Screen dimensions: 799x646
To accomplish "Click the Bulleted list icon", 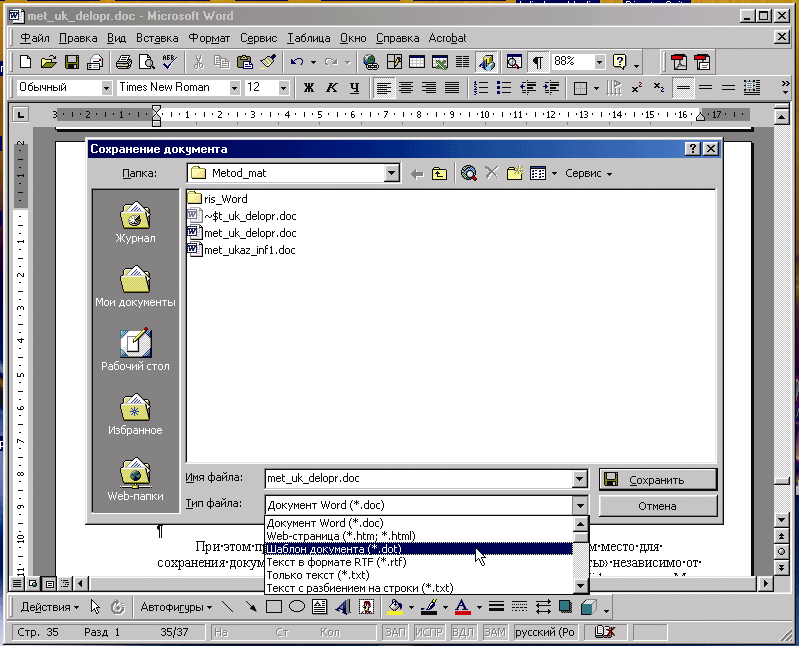I will tap(504, 88).
